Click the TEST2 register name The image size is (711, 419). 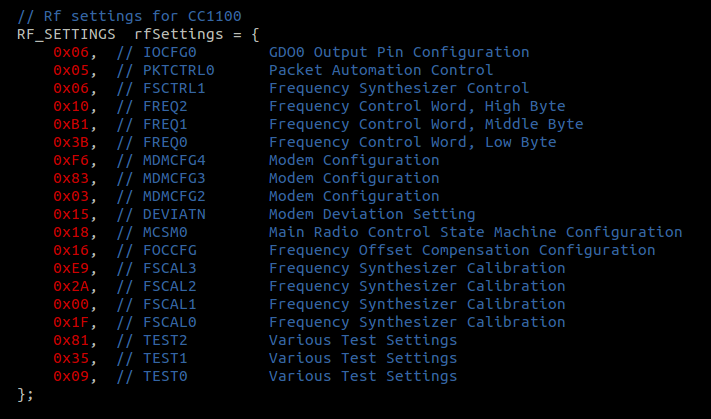(x=165, y=340)
